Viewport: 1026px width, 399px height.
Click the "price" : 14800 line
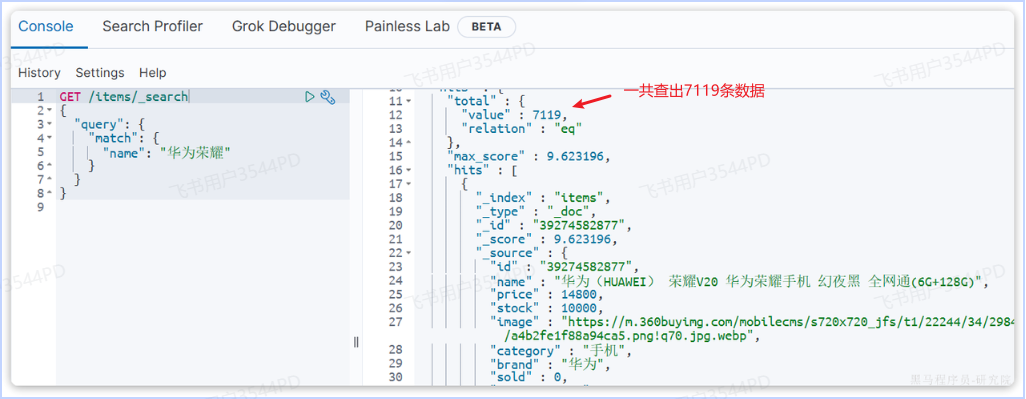tap(546, 295)
